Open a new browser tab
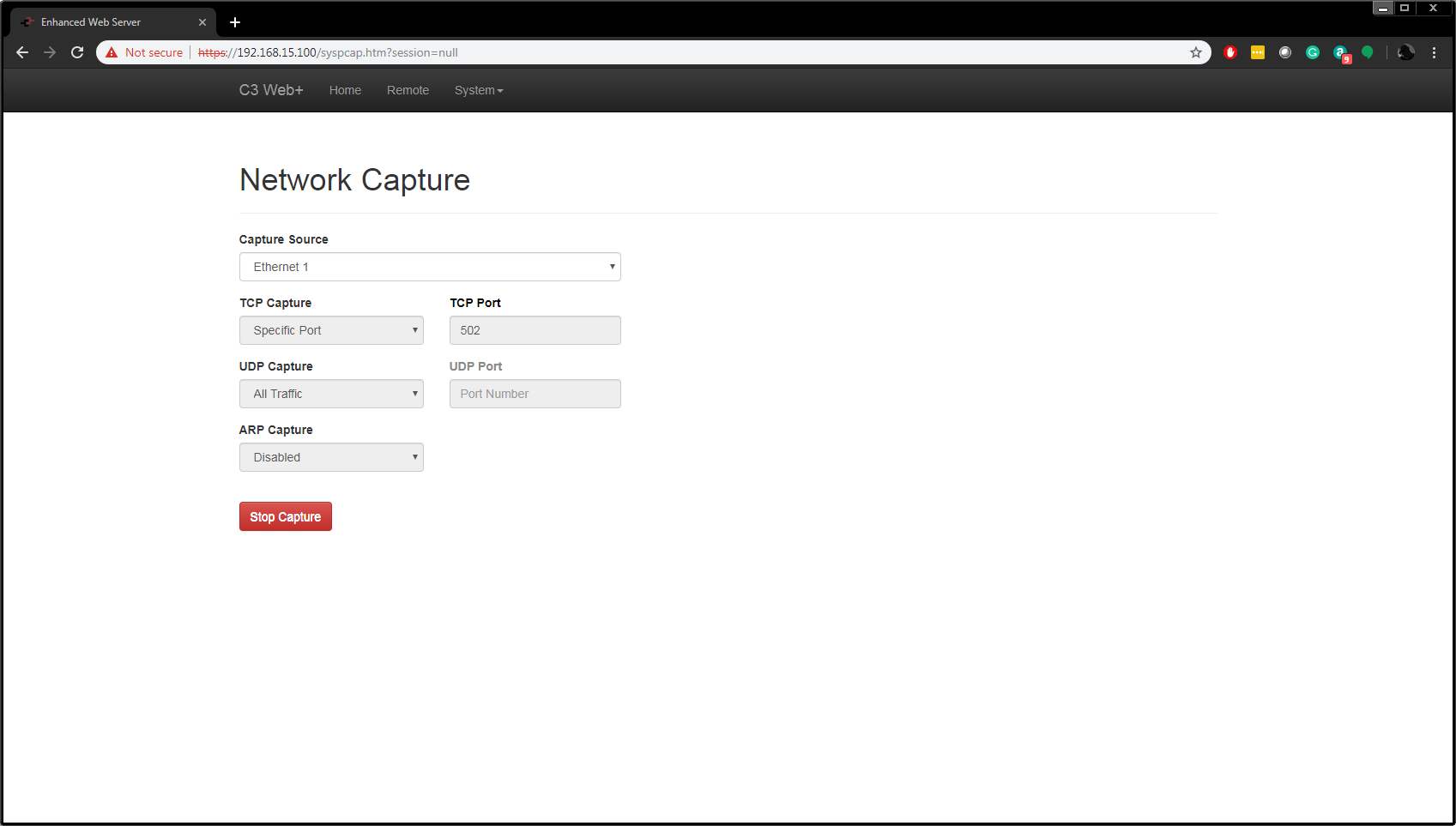The image size is (1456, 826). point(235,22)
